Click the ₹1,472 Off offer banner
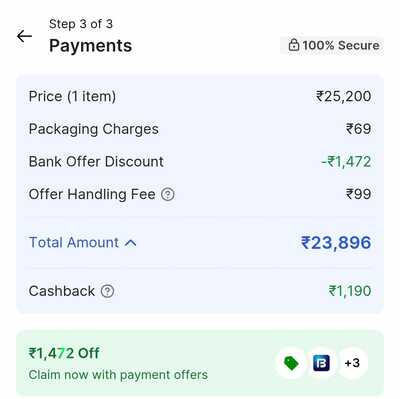Screen dimensions: 400x399 [200, 363]
